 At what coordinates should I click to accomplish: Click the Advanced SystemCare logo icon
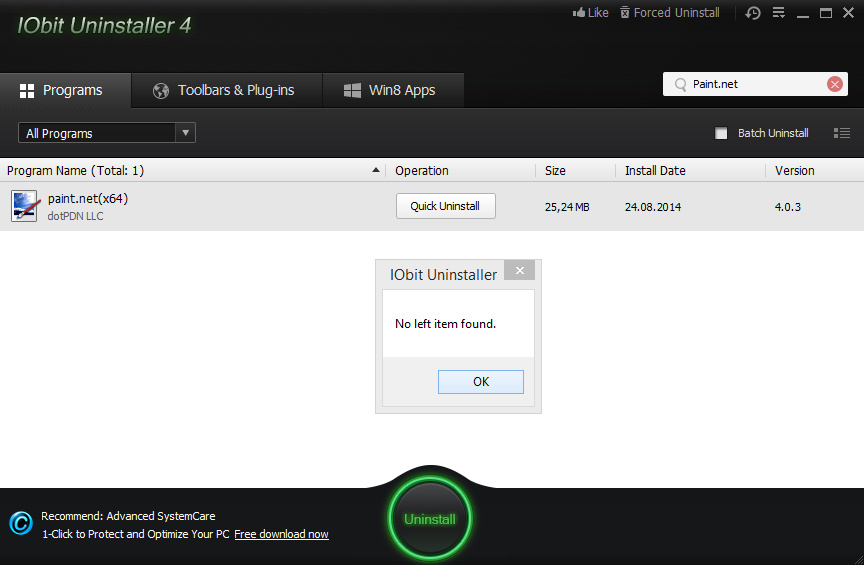(x=21, y=523)
